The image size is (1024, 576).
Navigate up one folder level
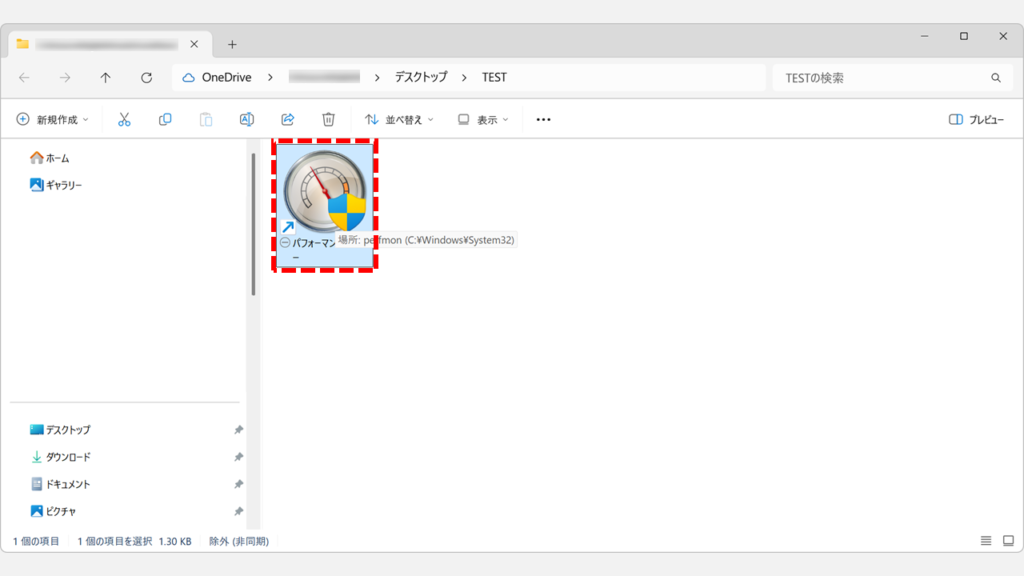point(105,76)
